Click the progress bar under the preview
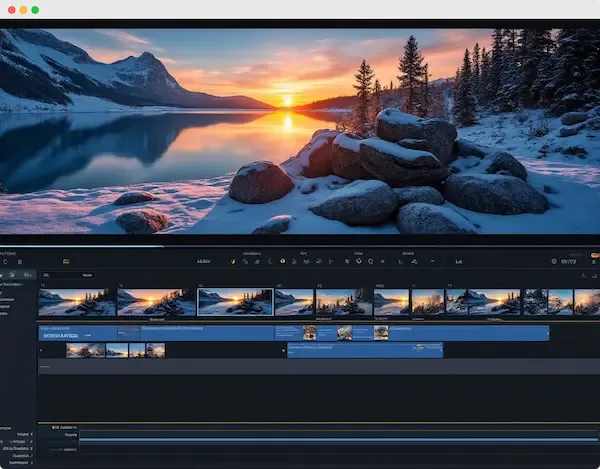600x469 pixels. click(300, 246)
